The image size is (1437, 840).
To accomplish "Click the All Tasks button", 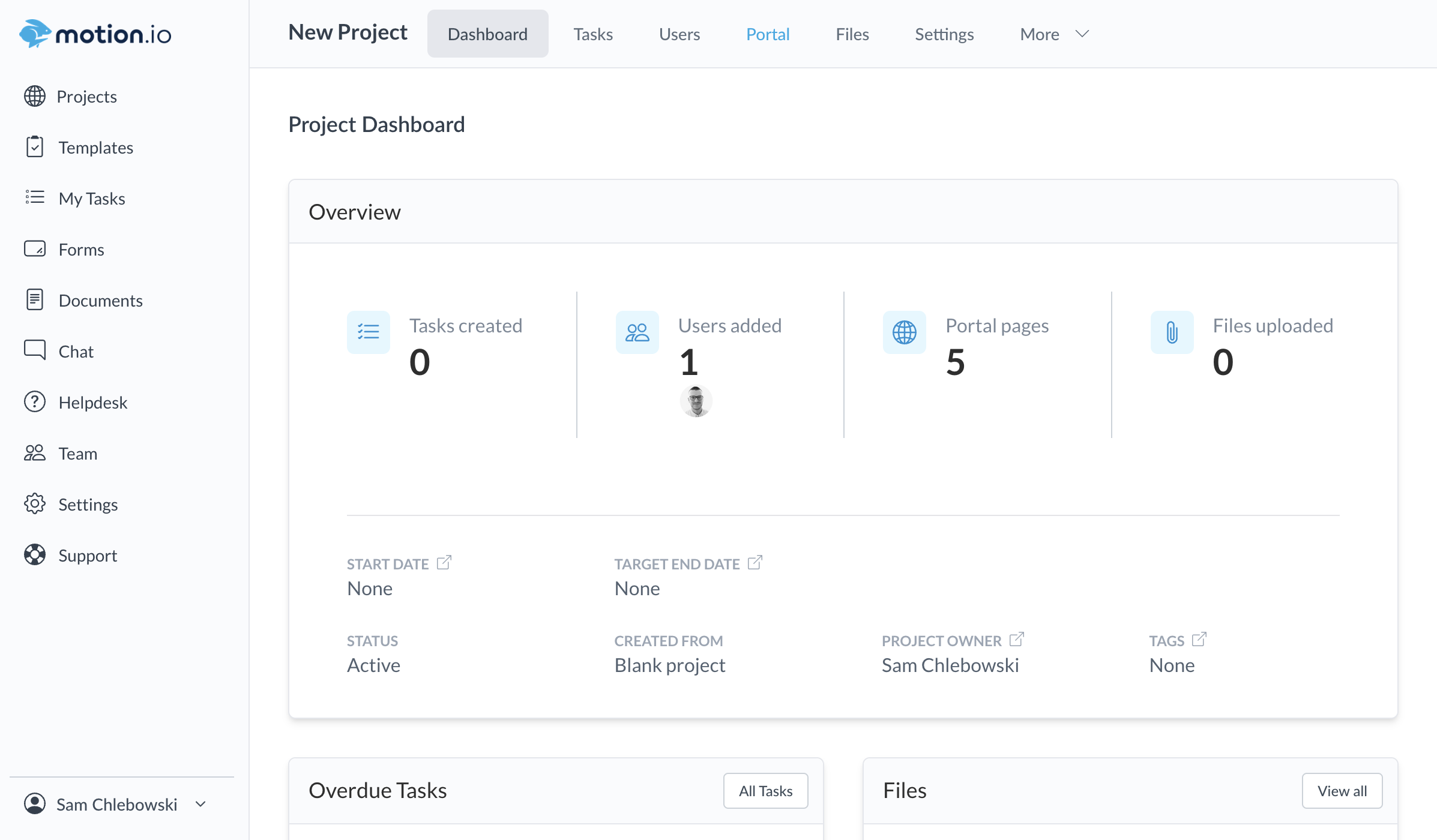I will [765, 791].
